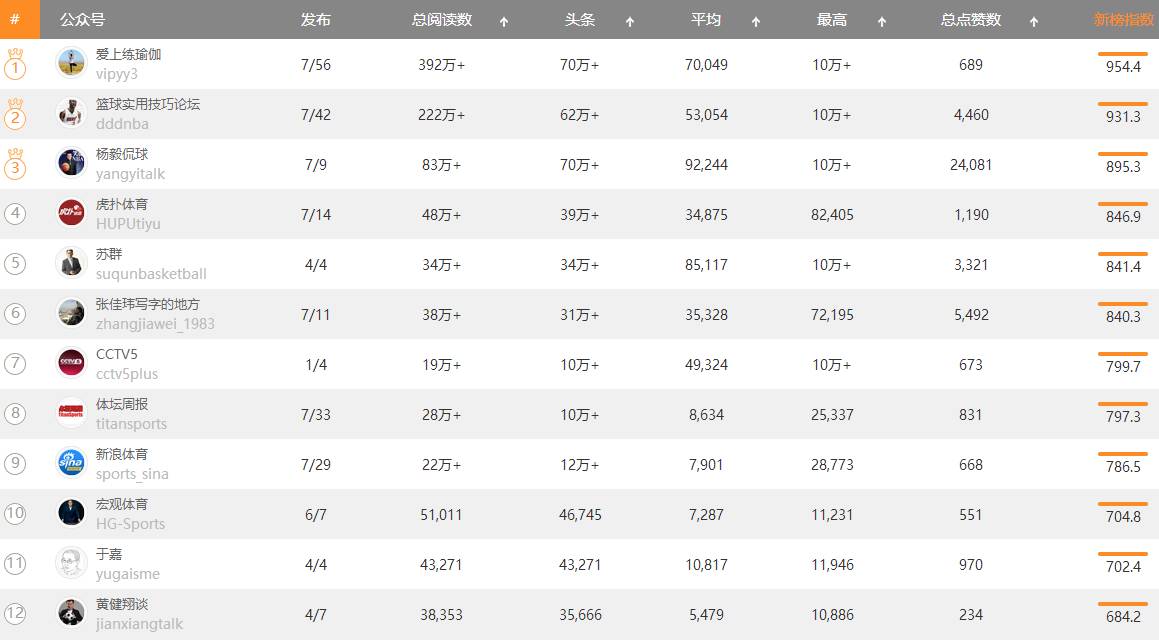Click the CCTV5 logo icon
The height and width of the screenshot is (642, 1159).
(x=71, y=363)
